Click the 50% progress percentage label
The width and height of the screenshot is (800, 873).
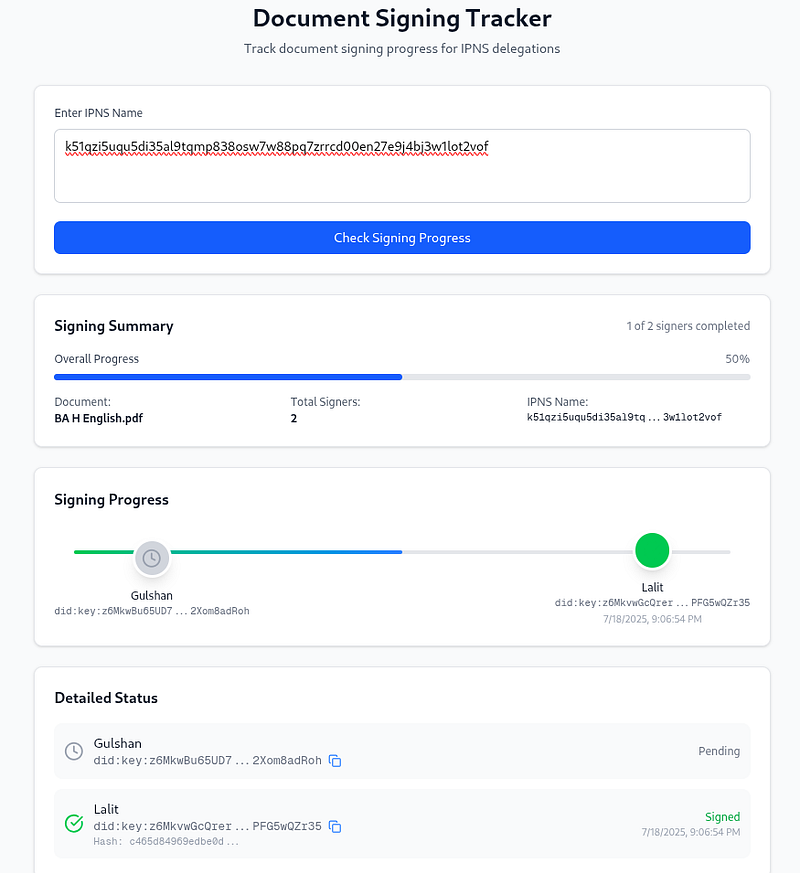737,359
